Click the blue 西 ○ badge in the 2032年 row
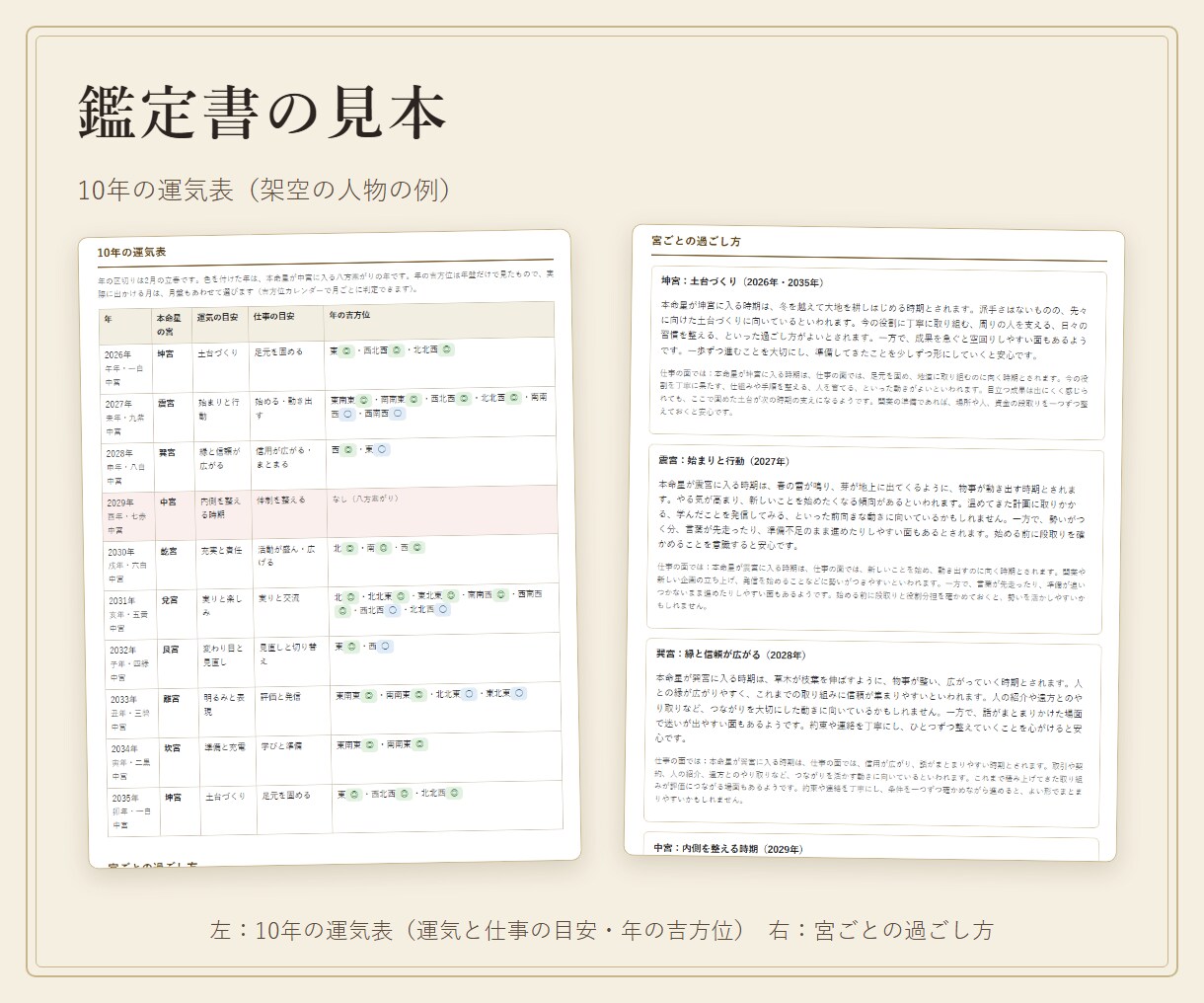The width and height of the screenshot is (1204, 1003). 381,647
